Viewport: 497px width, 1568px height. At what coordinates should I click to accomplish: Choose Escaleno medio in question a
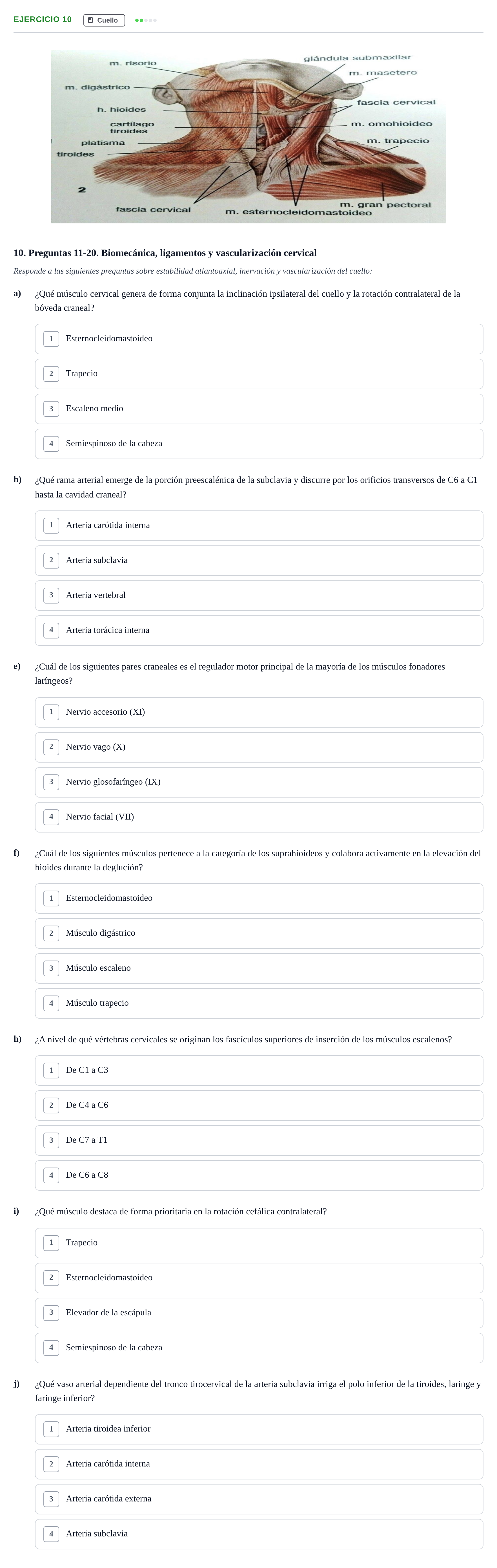[259, 409]
